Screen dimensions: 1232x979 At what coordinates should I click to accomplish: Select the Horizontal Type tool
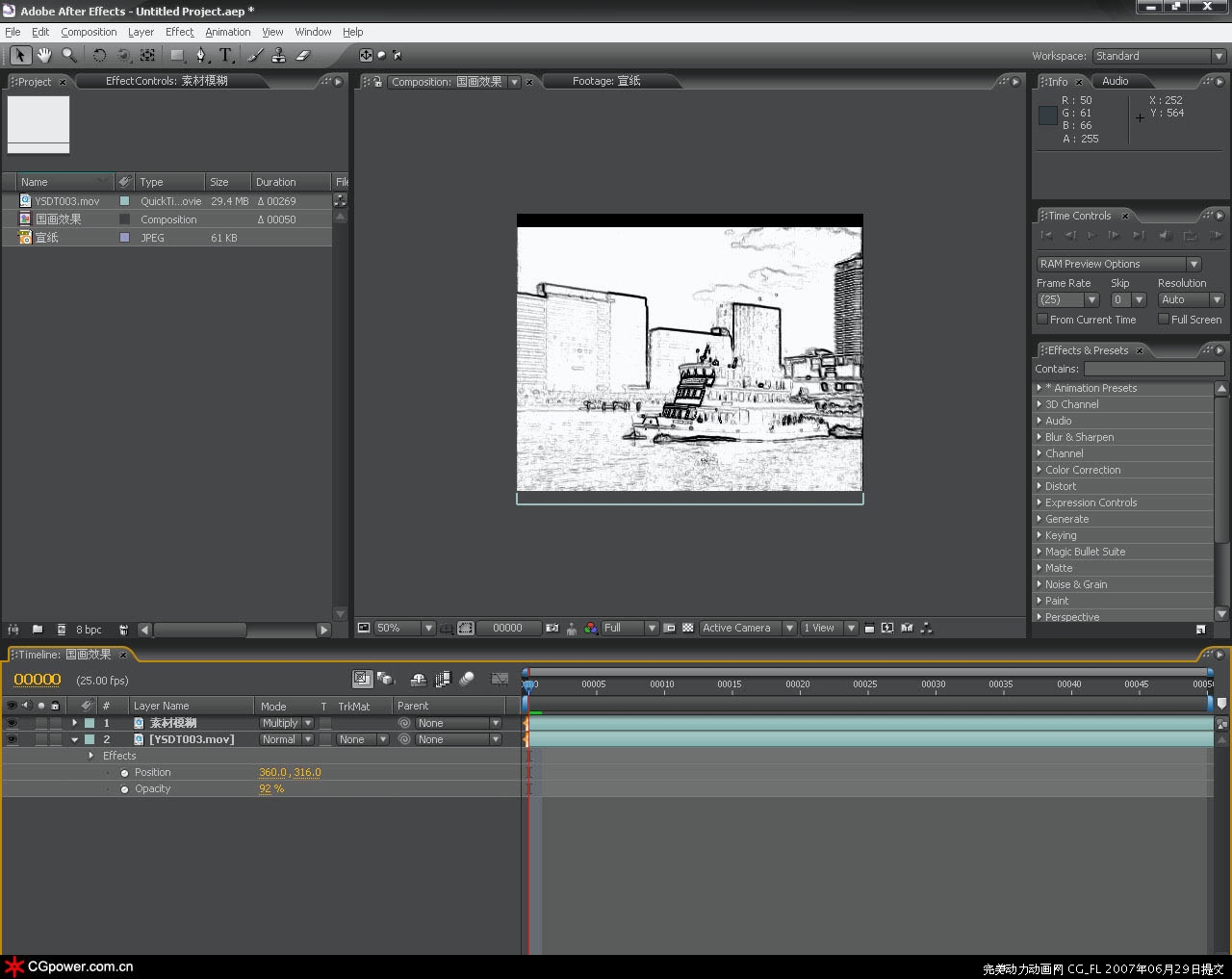(225, 56)
